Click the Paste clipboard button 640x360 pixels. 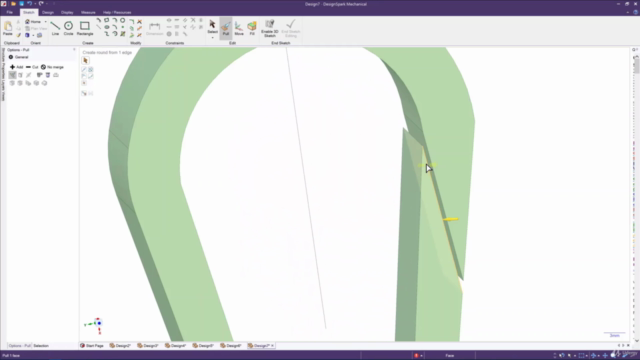[8, 28]
